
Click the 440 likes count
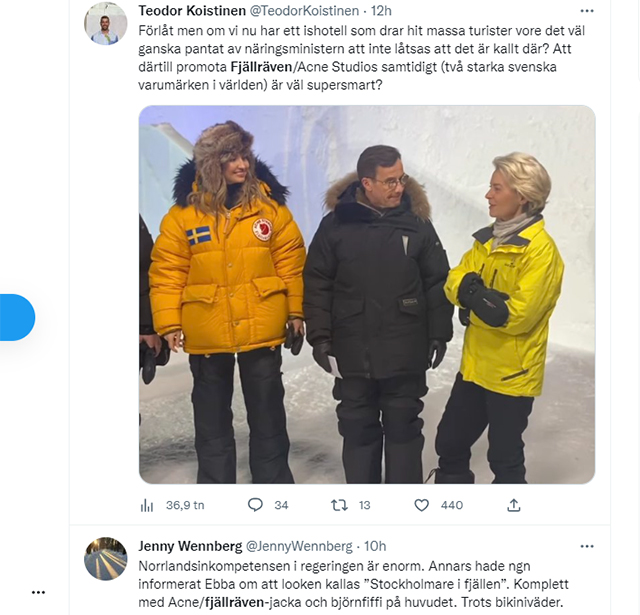pyautogui.click(x=451, y=505)
